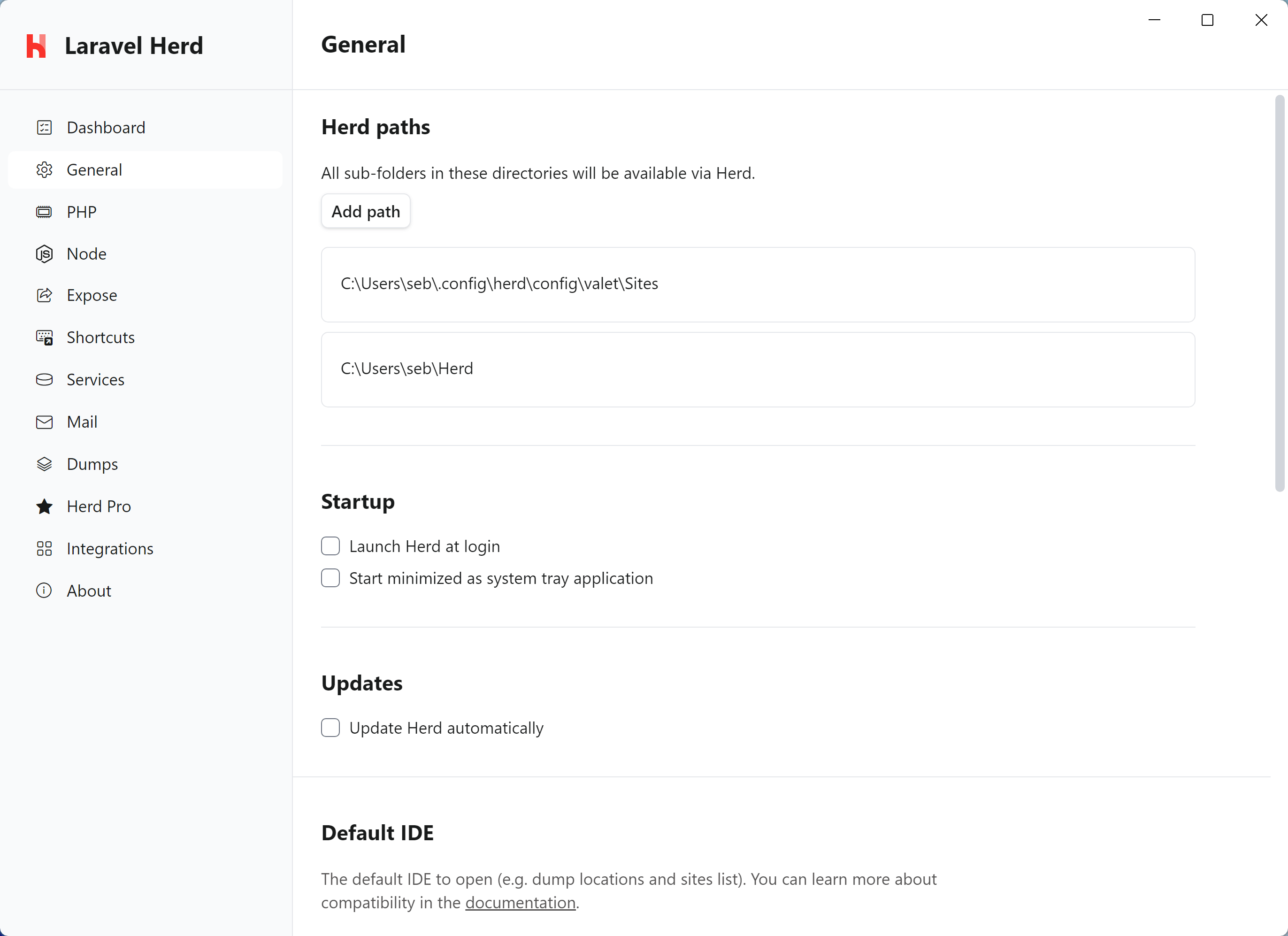Viewport: 1288px width, 936px height.
Task: Click the Node.js icon in sidebar
Action: click(x=44, y=253)
